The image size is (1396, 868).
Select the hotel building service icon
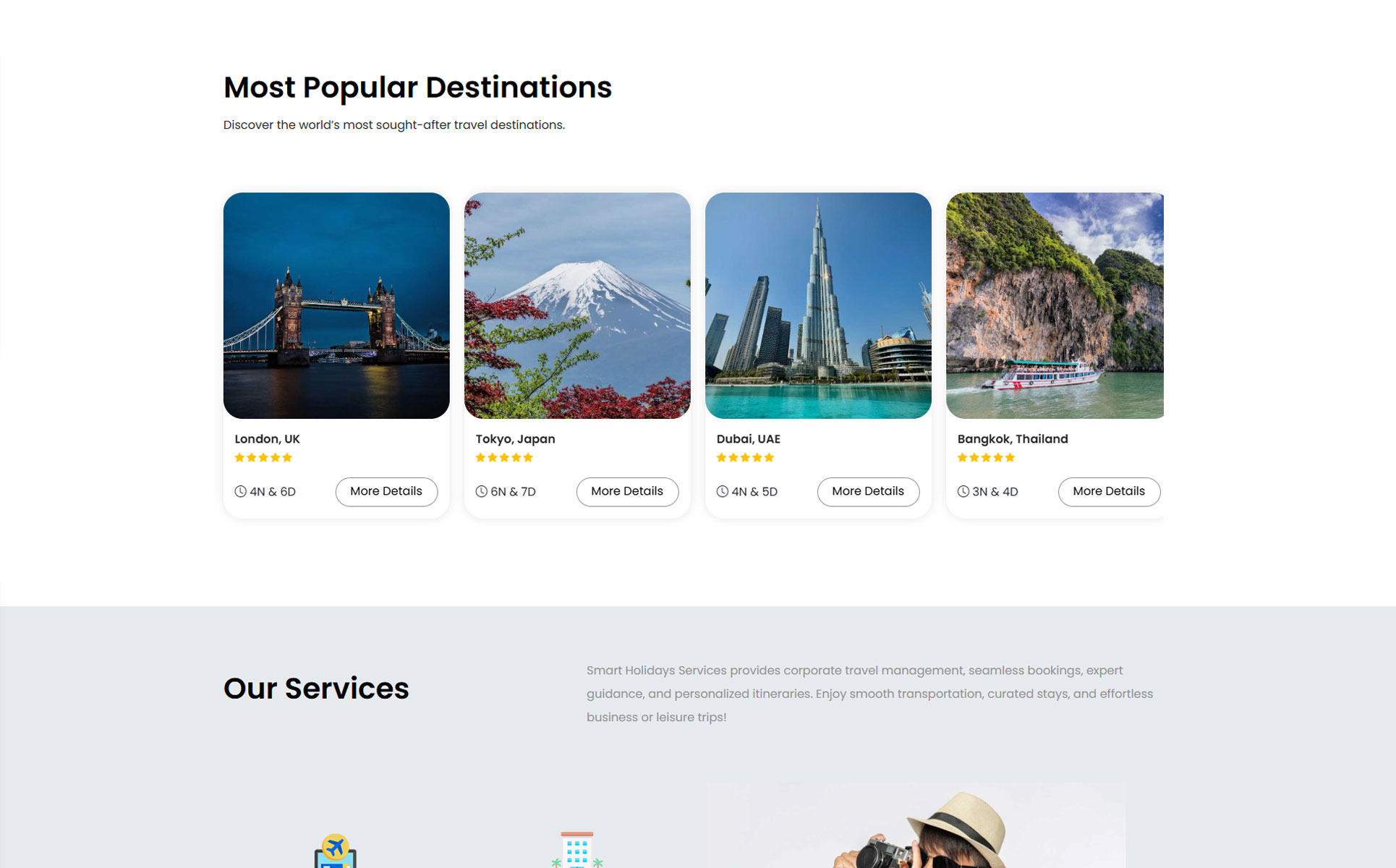click(x=576, y=850)
